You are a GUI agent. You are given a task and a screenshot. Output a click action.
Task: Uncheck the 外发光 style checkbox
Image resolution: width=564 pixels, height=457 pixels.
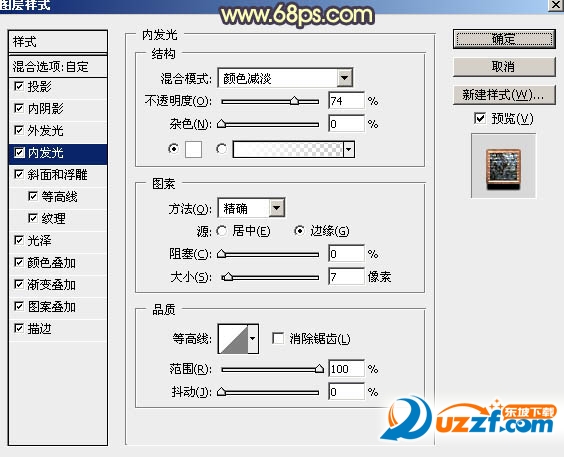click(19, 130)
